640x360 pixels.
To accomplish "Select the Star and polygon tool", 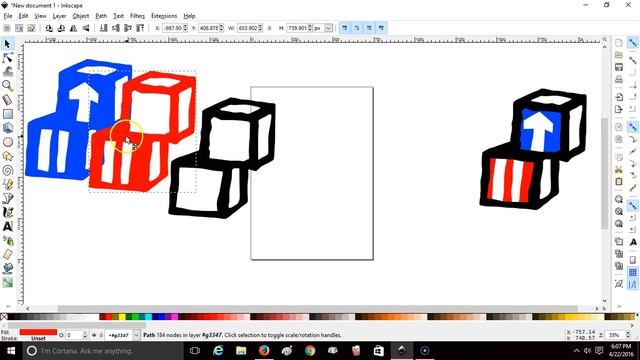I will coord(7,156).
